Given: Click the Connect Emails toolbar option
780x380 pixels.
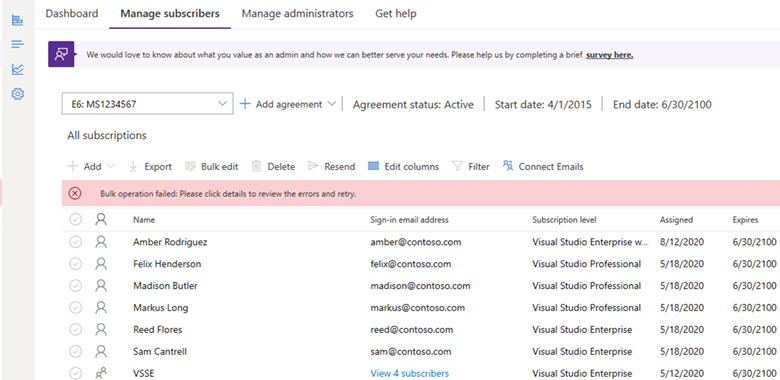Looking at the screenshot, I should (x=543, y=166).
